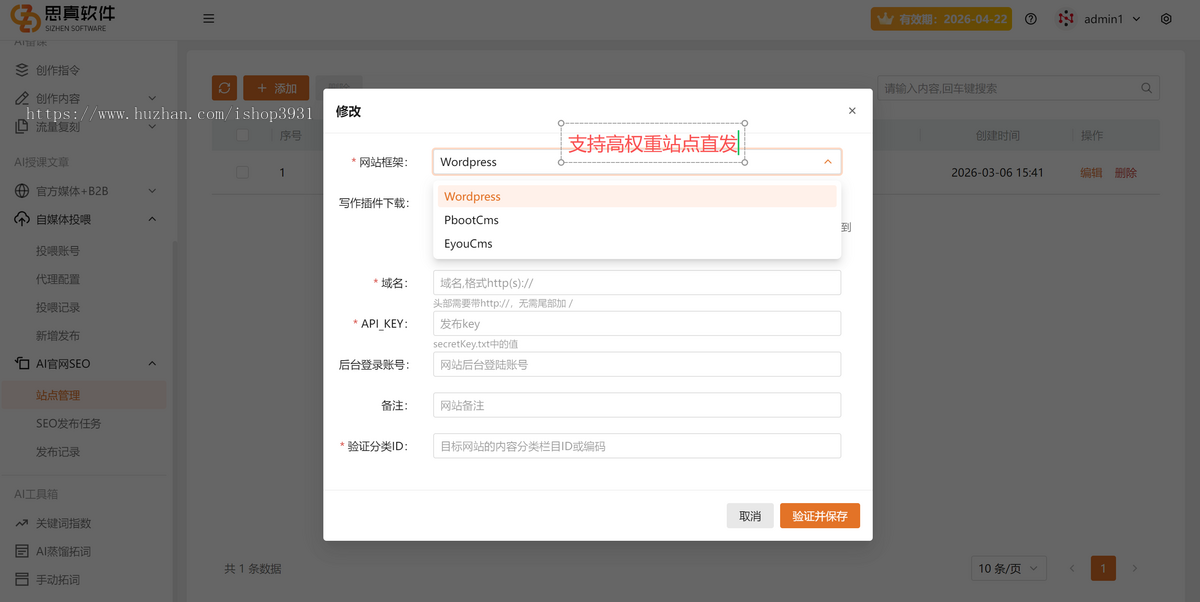The width and height of the screenshot is (1200, 602).
Task: Open 发布记录 in sidebar
Action: tap(58, 451)
